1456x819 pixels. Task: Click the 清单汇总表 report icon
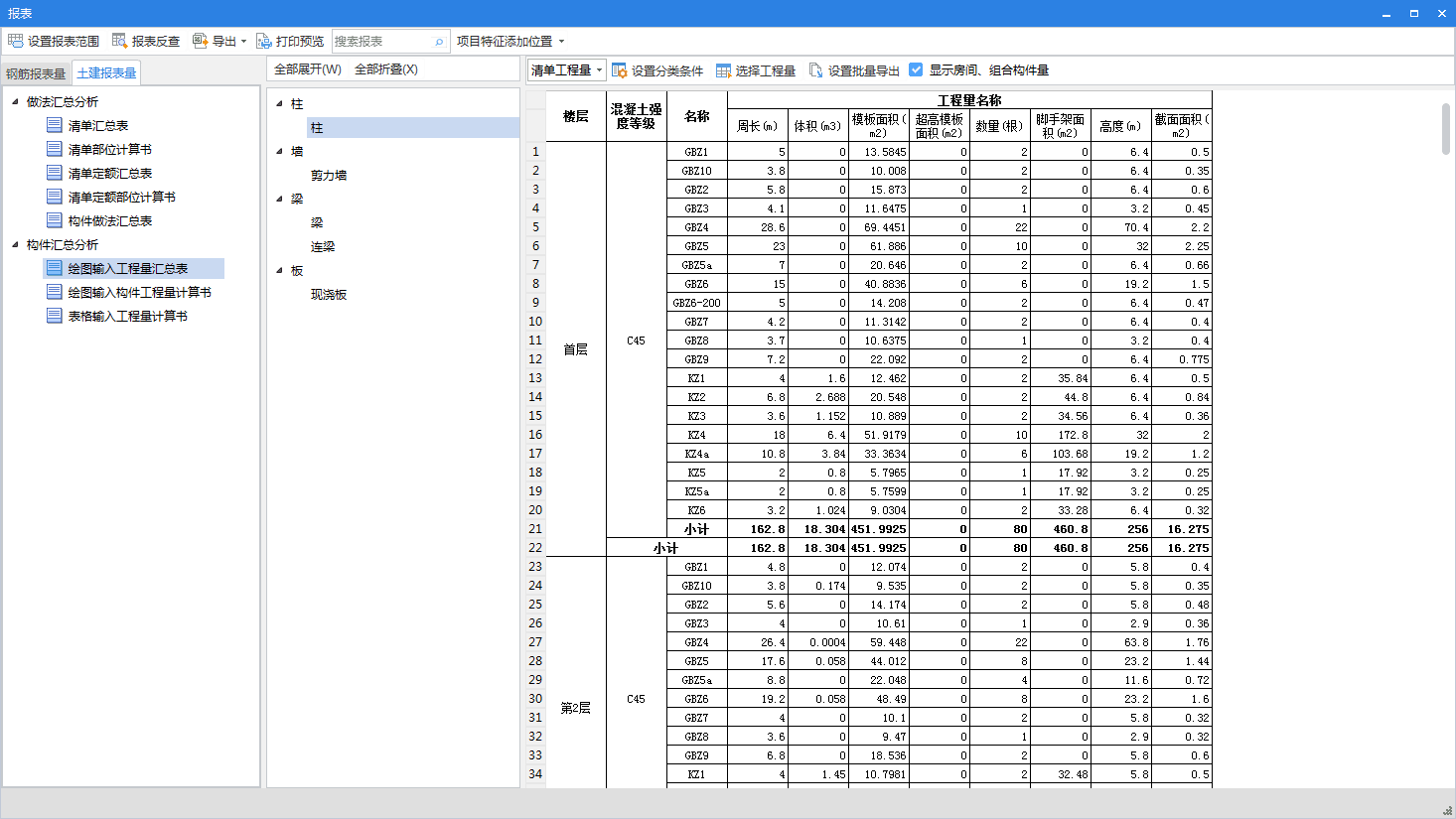(55, 125)
